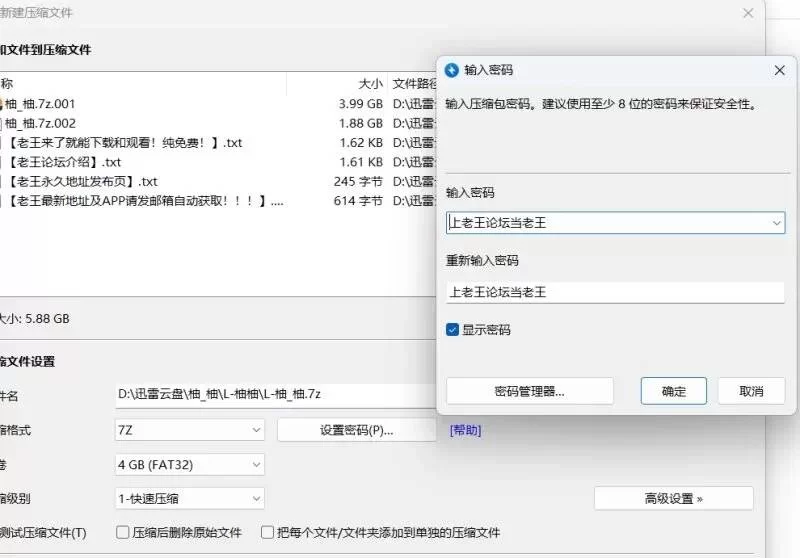Check 把每个文件/文件夹添加到单独的压缩文件 option

267,532
